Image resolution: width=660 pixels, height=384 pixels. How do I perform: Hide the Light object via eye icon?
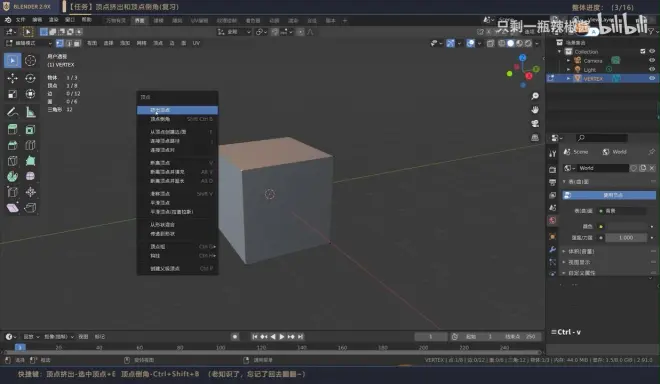coord(652,69)
